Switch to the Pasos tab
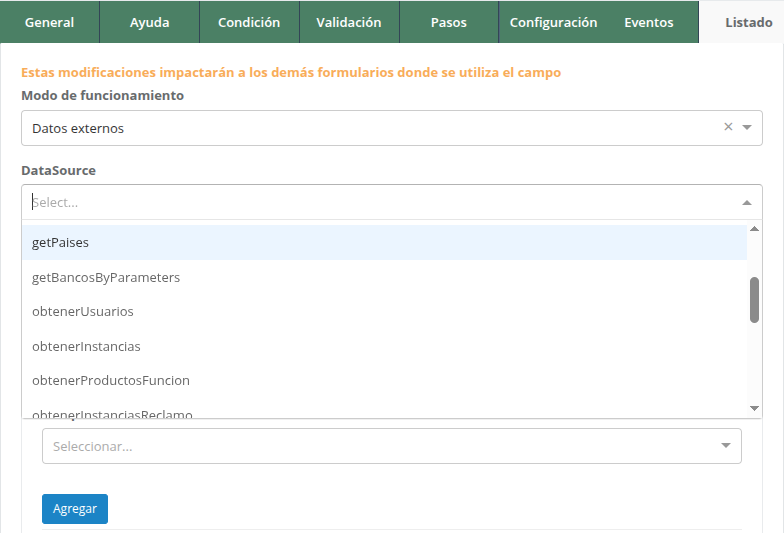 click(x=448, y=22)
